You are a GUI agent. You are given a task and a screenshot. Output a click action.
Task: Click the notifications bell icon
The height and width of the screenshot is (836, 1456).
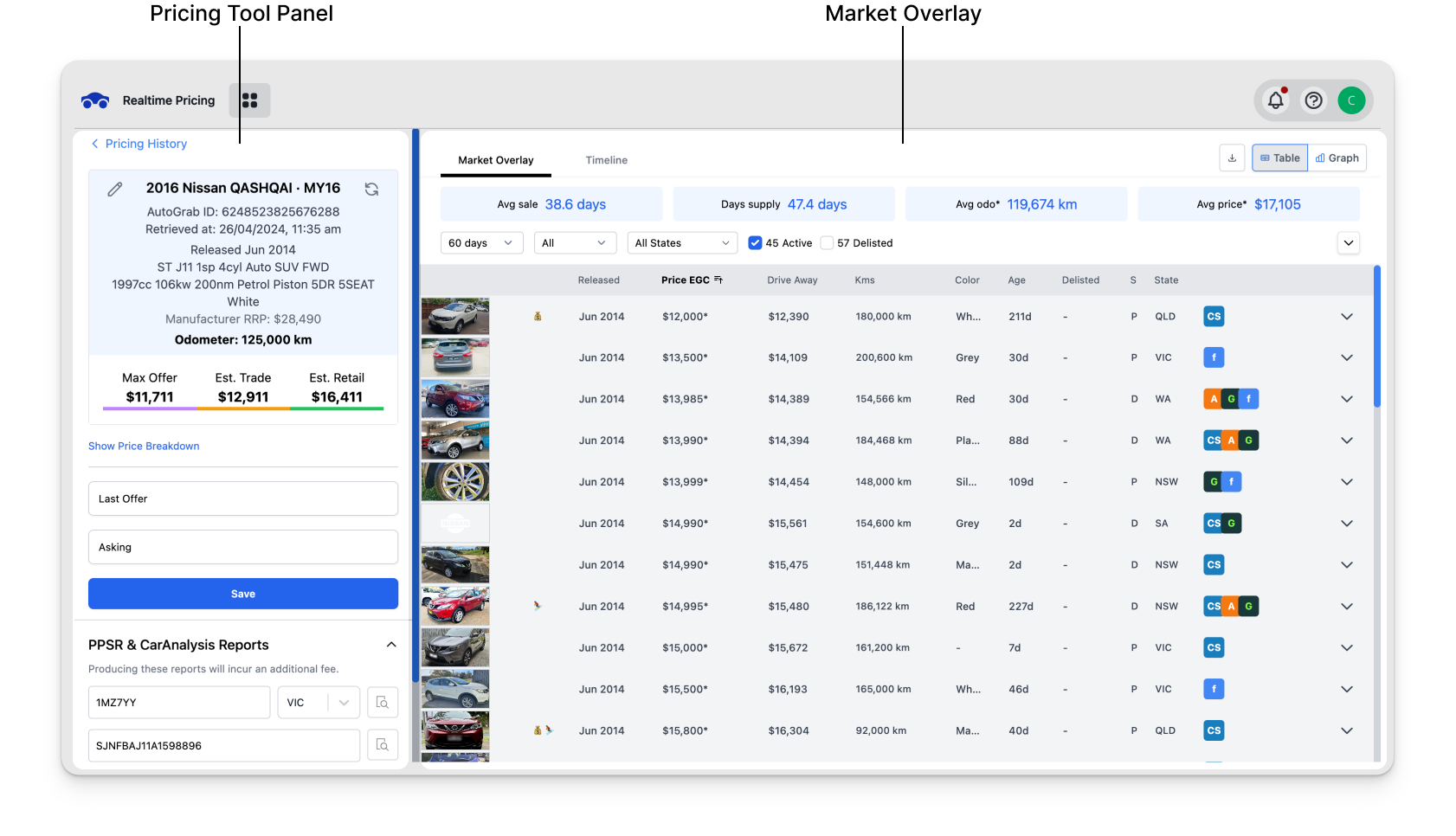click(1275, 100)
